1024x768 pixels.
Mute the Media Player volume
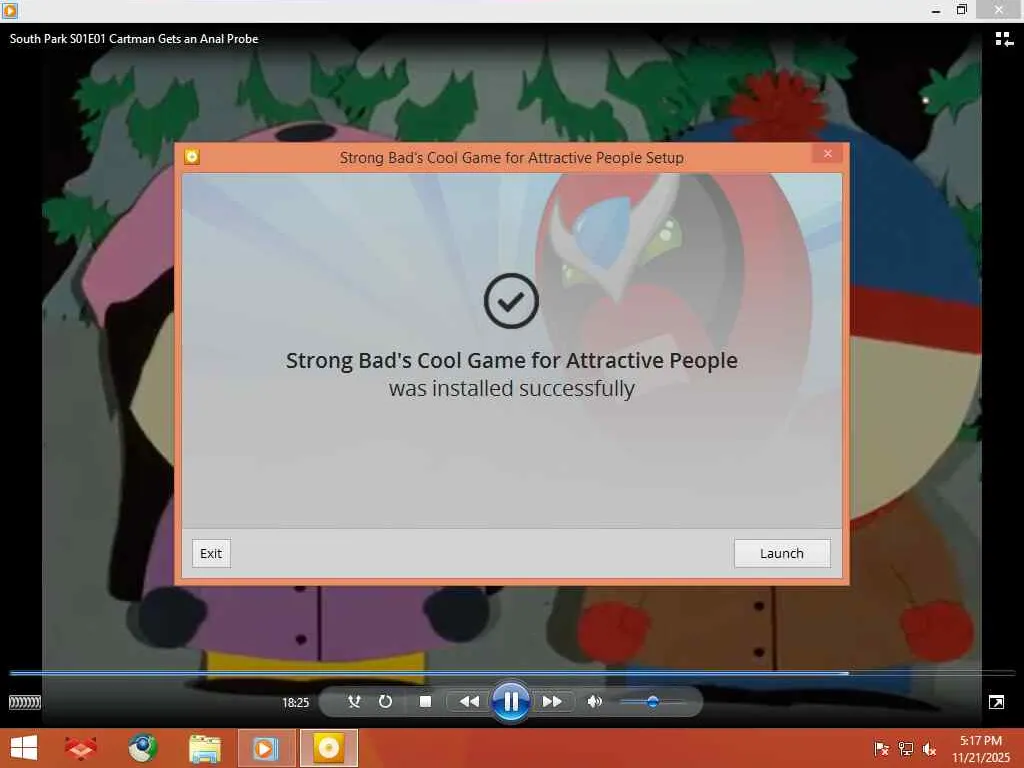tap(594, 701)
